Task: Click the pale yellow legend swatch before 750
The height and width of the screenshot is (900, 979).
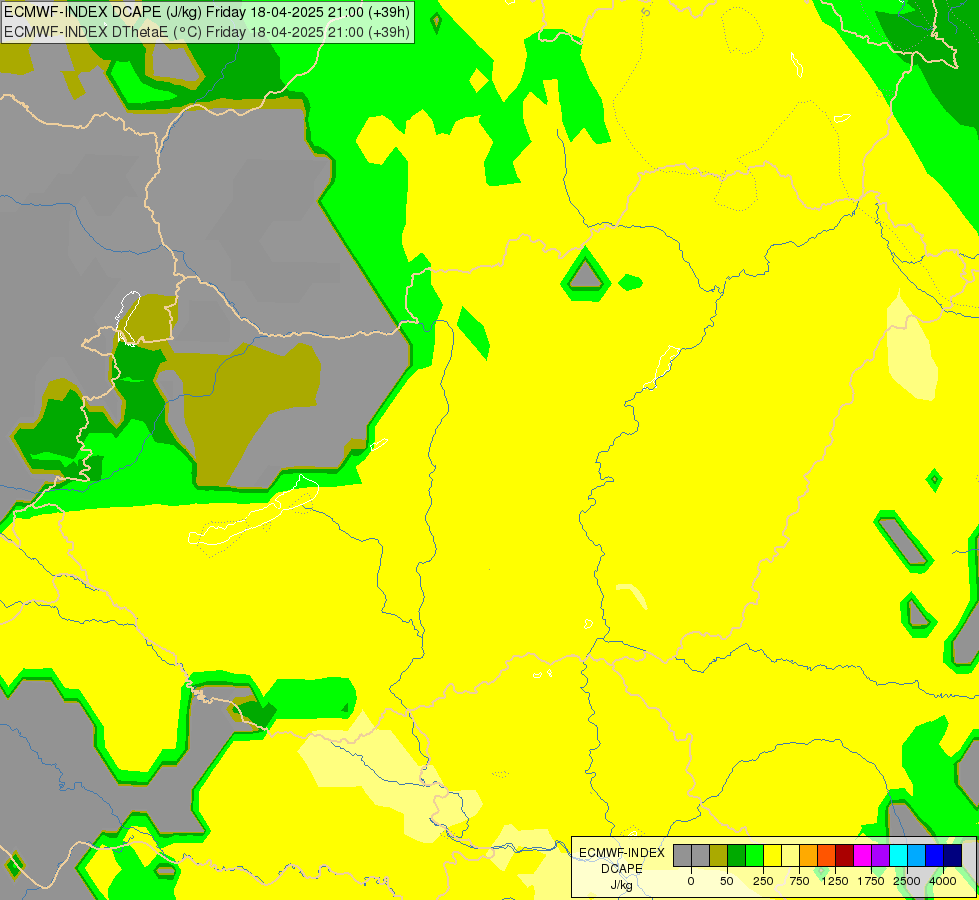Action: tap(790, 856)
